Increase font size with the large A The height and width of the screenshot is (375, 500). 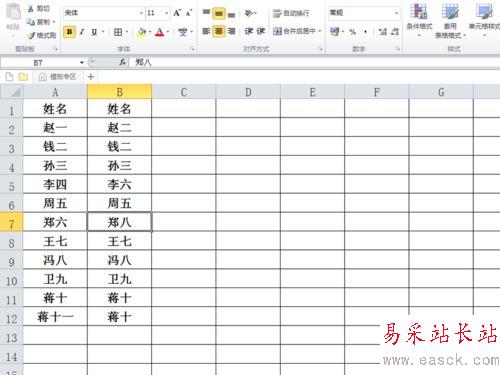click(177, 13)
